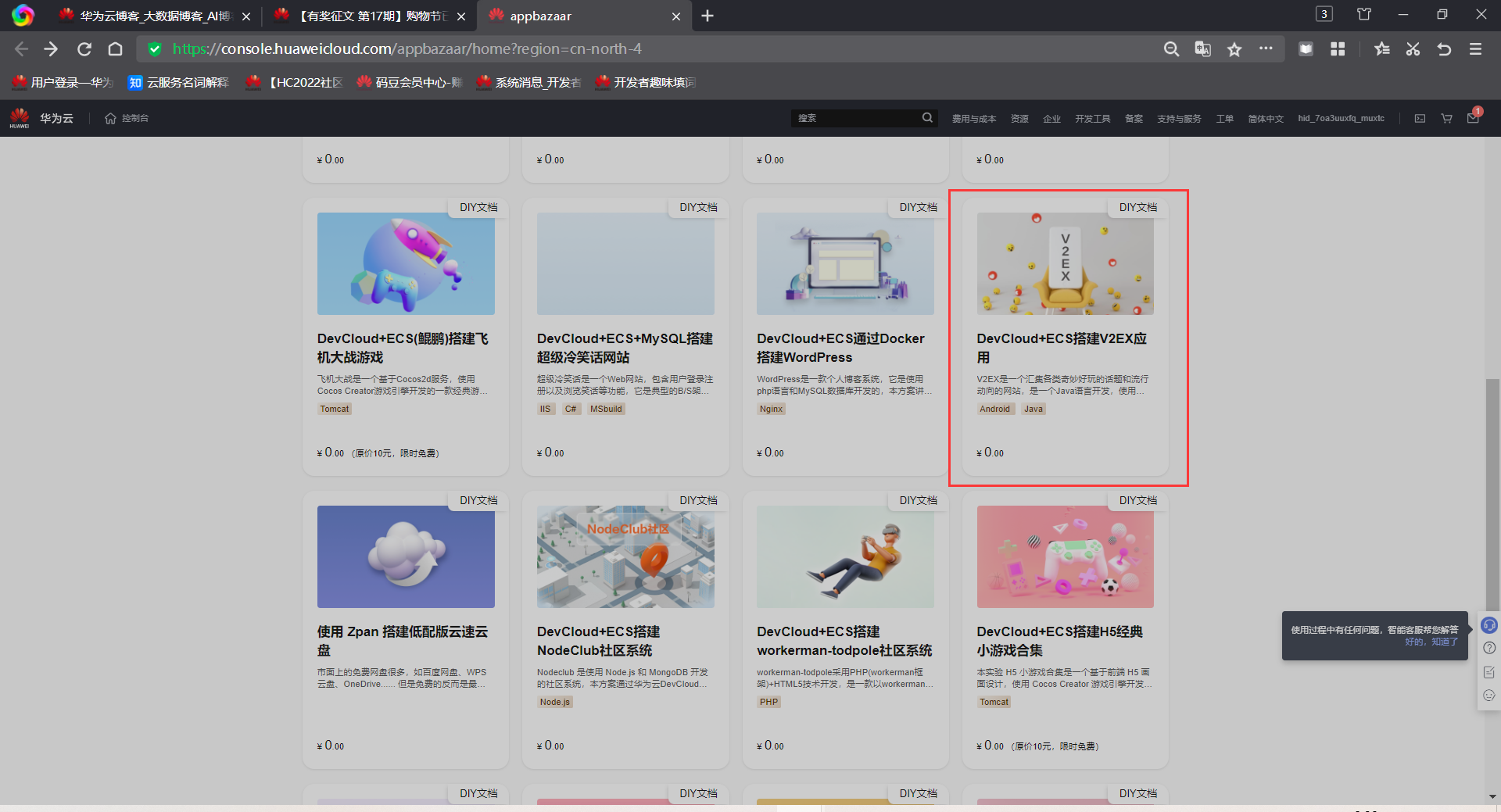Open the 支持与服务 menu

point(1179,119)
